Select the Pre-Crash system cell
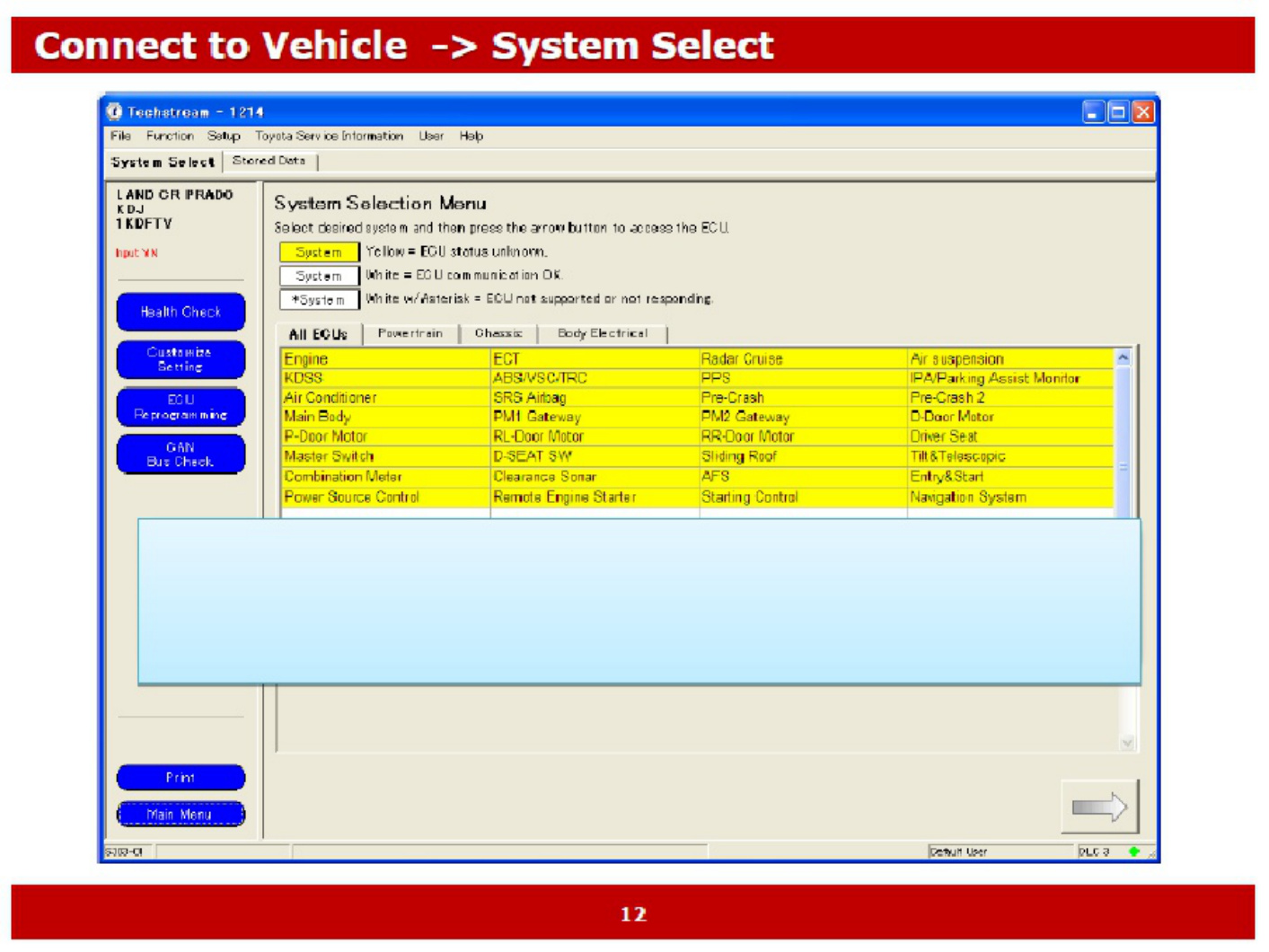This screenshot has width=1269, height=952. tap(803, 398)
